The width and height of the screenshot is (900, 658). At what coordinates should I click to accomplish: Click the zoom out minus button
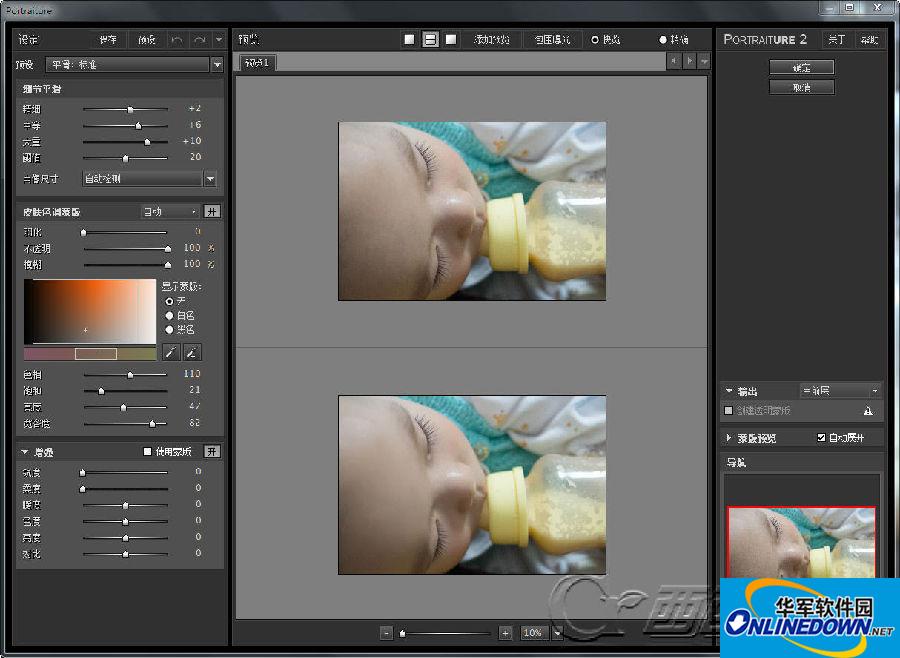point(387,633)
